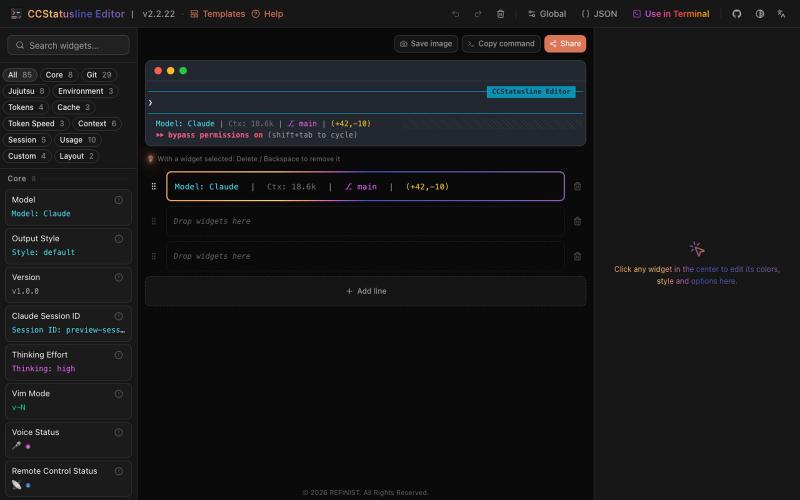800x500 pixels.
Task: Click info icon on Remote Control Status widget
Action: click(118, 471)
